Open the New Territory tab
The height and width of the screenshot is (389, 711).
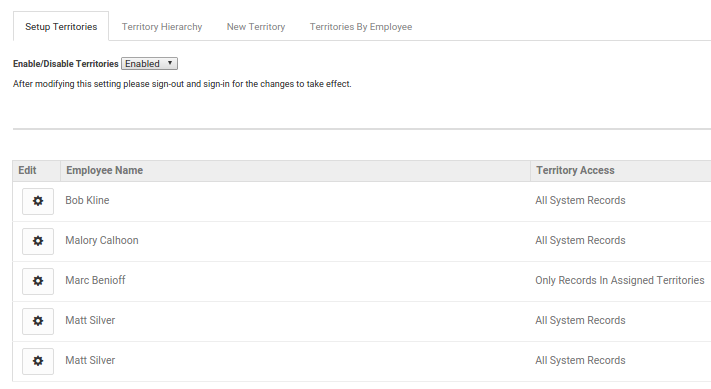pos(256,27)
